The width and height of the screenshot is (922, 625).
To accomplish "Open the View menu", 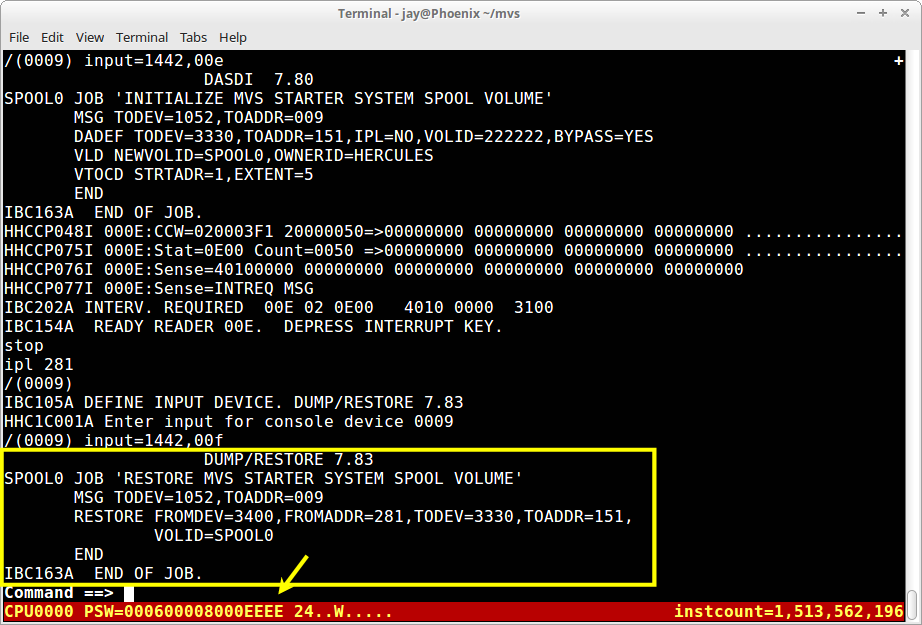I will click(x=89, y=38).
